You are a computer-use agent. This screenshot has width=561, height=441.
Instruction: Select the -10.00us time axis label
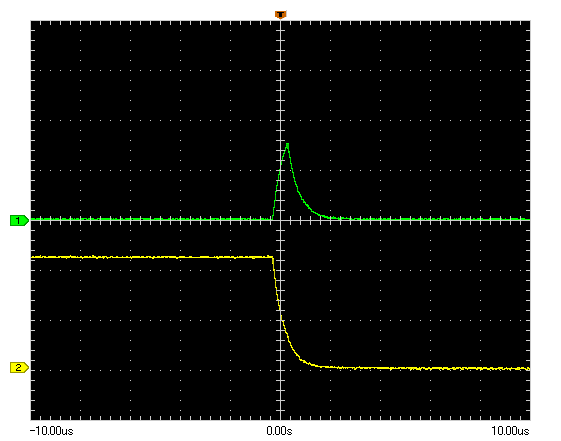click(52, 431)
